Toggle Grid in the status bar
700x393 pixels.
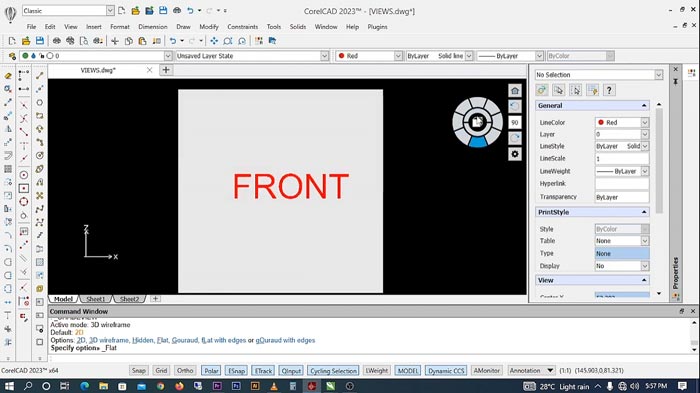(161, 370)
